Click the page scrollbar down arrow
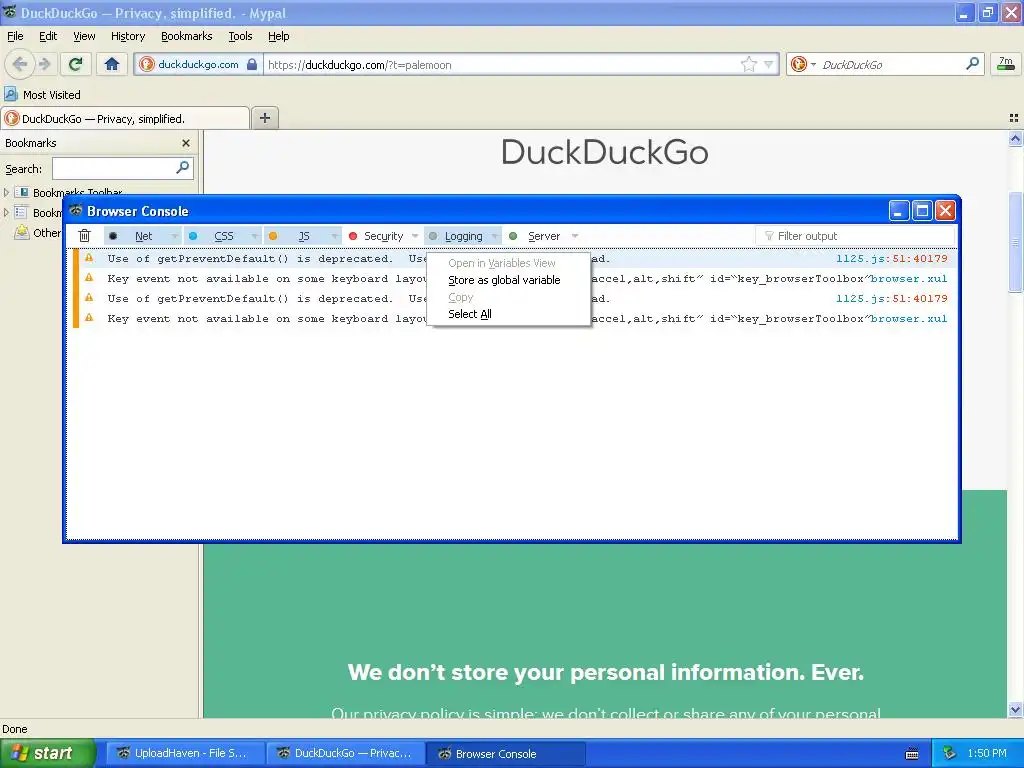This screenshot has width=1024, height=768. point(1015,709)
